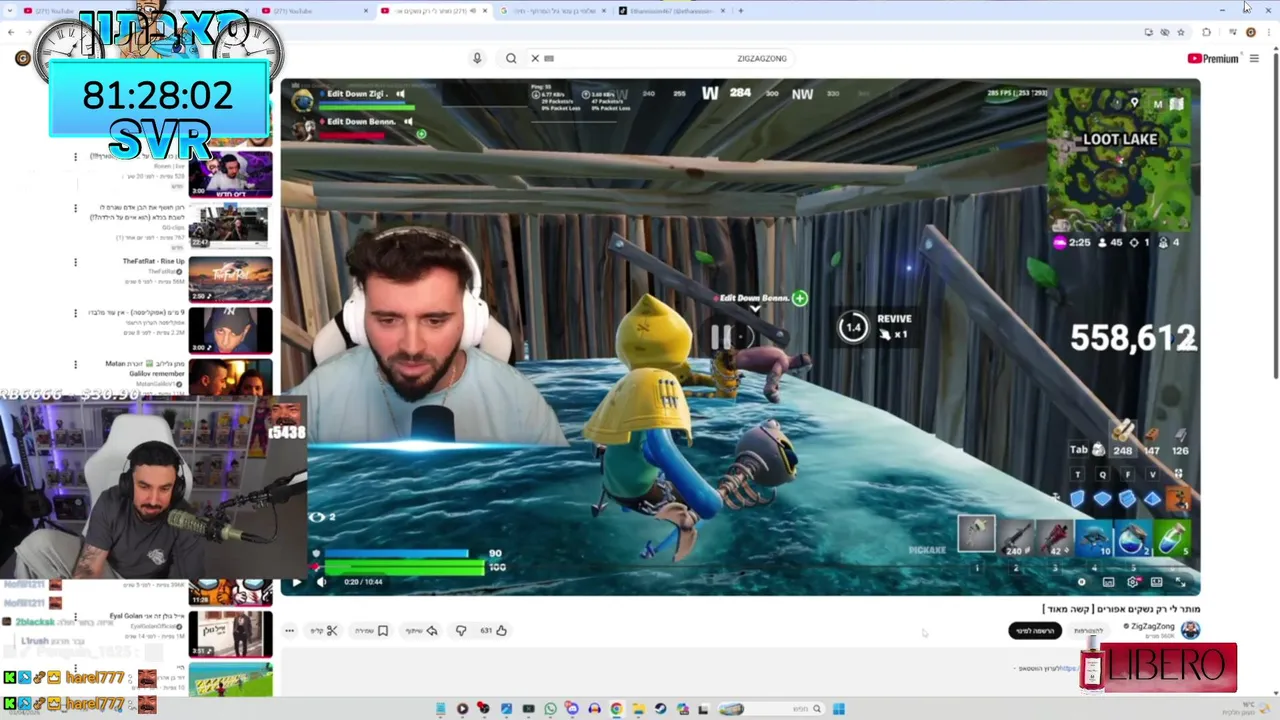Open the Chrome three-dot menu

1268,32
